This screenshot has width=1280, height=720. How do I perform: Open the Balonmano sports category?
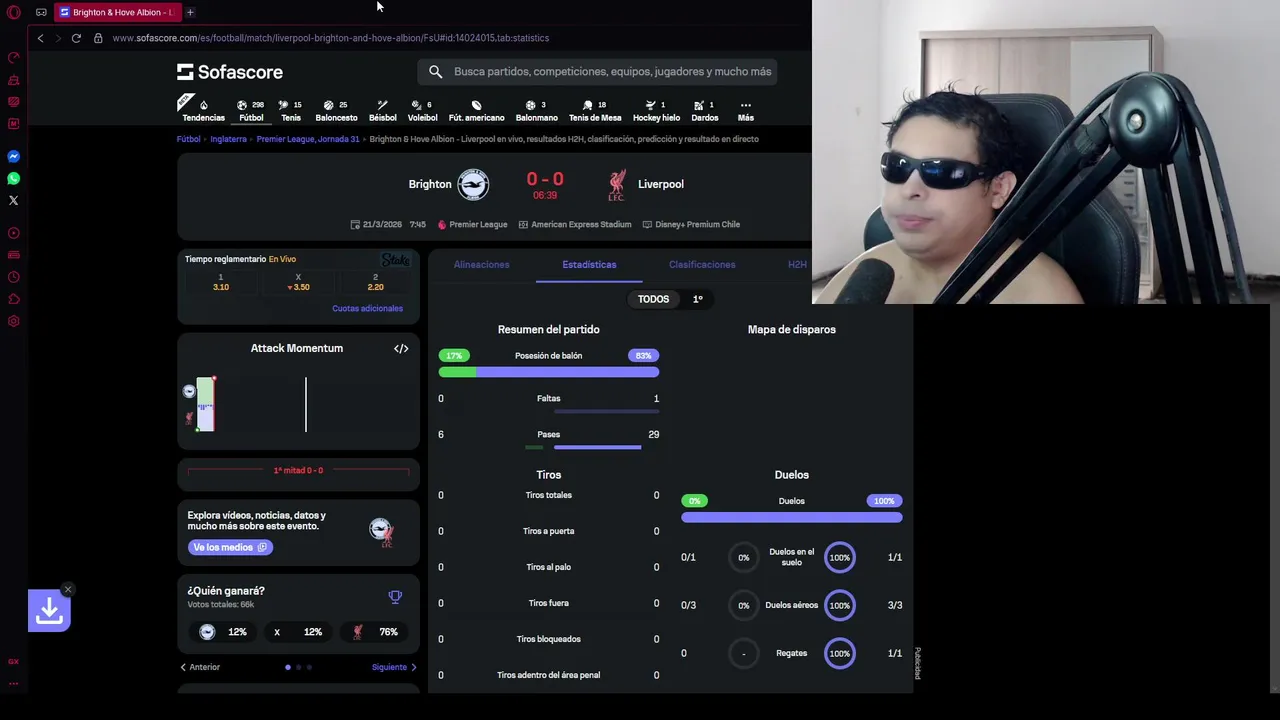pyautogui.click(x=536, y=110)
